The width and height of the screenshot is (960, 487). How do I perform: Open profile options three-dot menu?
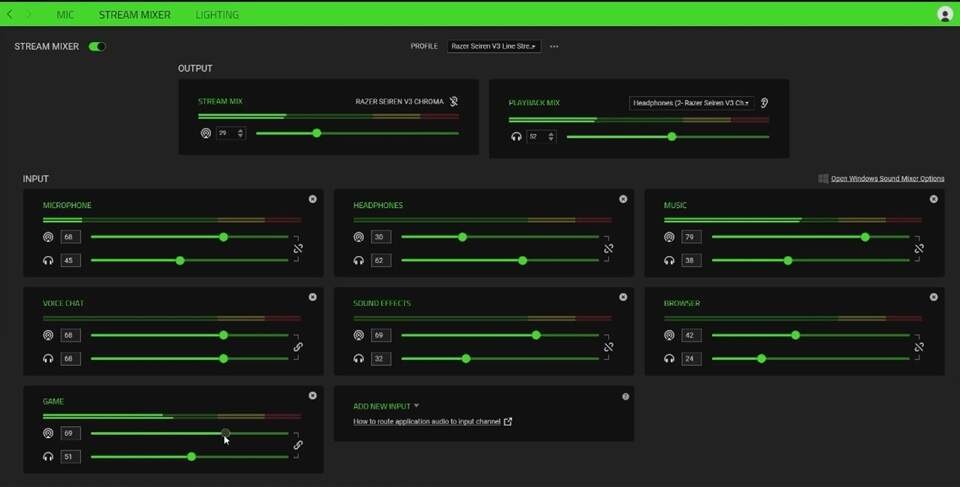[x=554, y=47]
